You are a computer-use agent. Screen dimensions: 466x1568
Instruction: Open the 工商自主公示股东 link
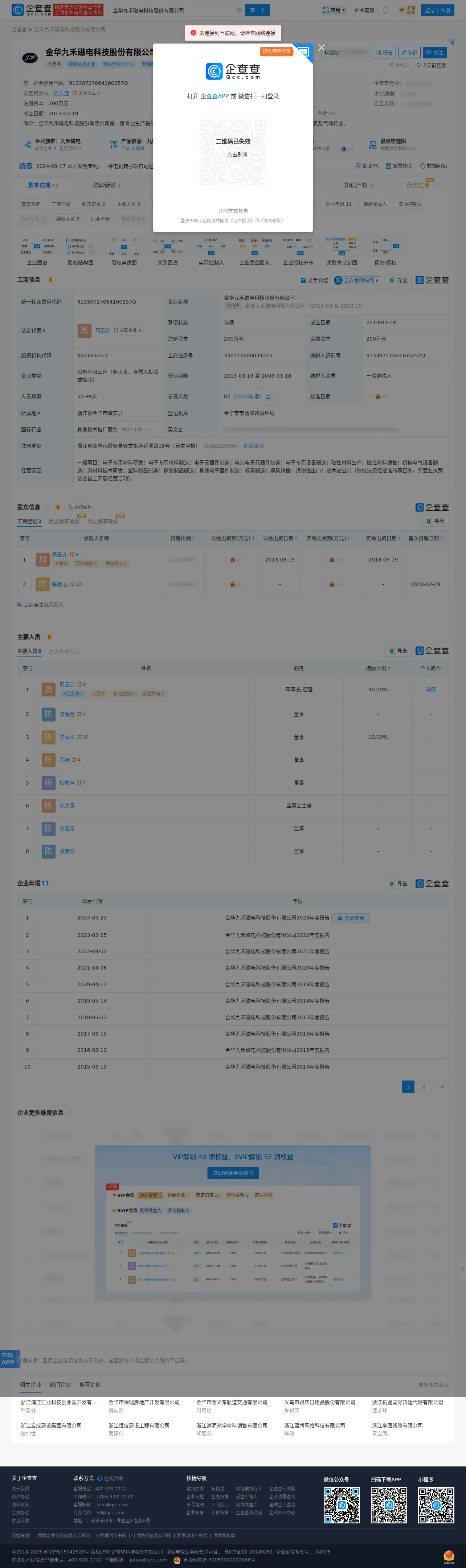(40, 604)
